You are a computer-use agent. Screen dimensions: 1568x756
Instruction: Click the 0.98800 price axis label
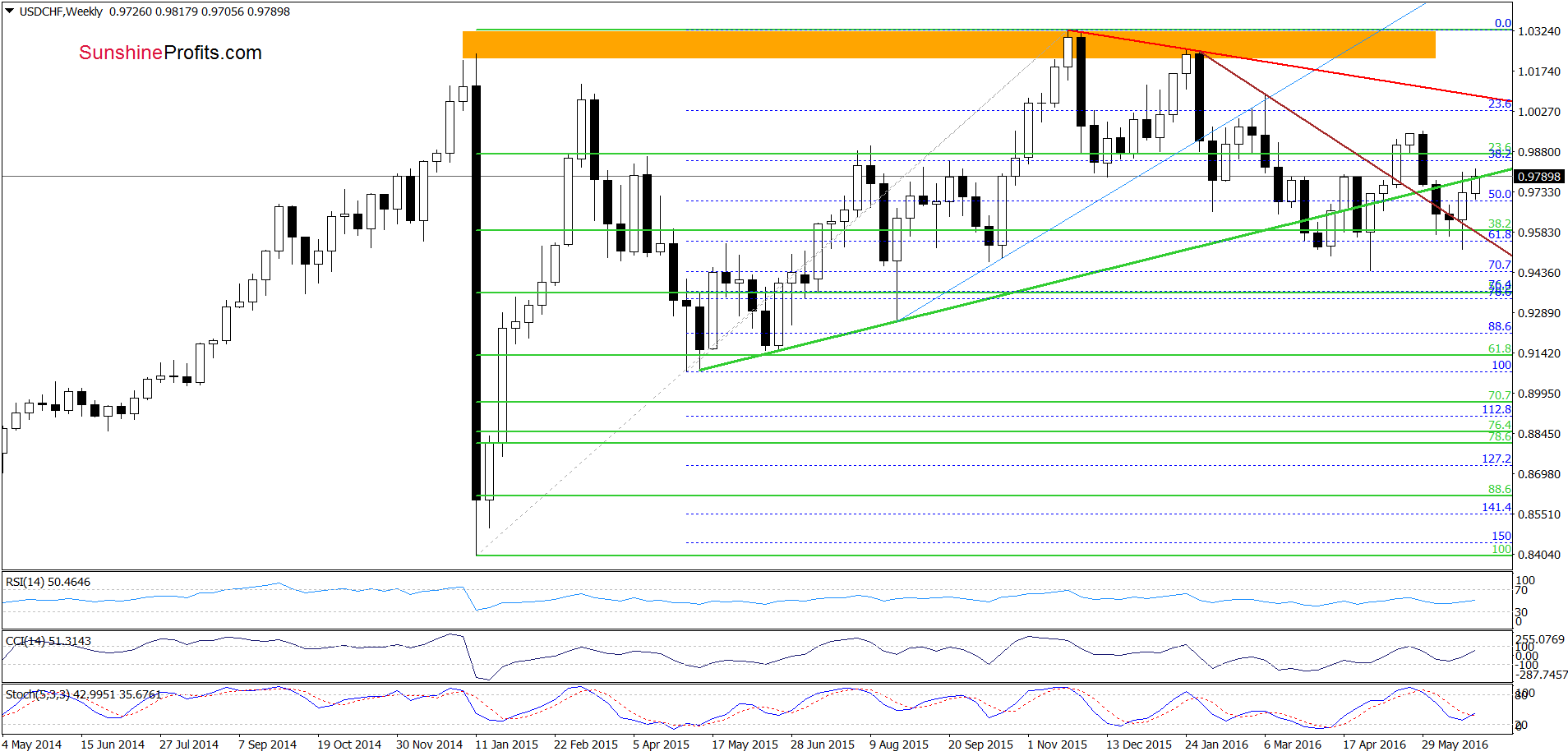coord(1538,152)
